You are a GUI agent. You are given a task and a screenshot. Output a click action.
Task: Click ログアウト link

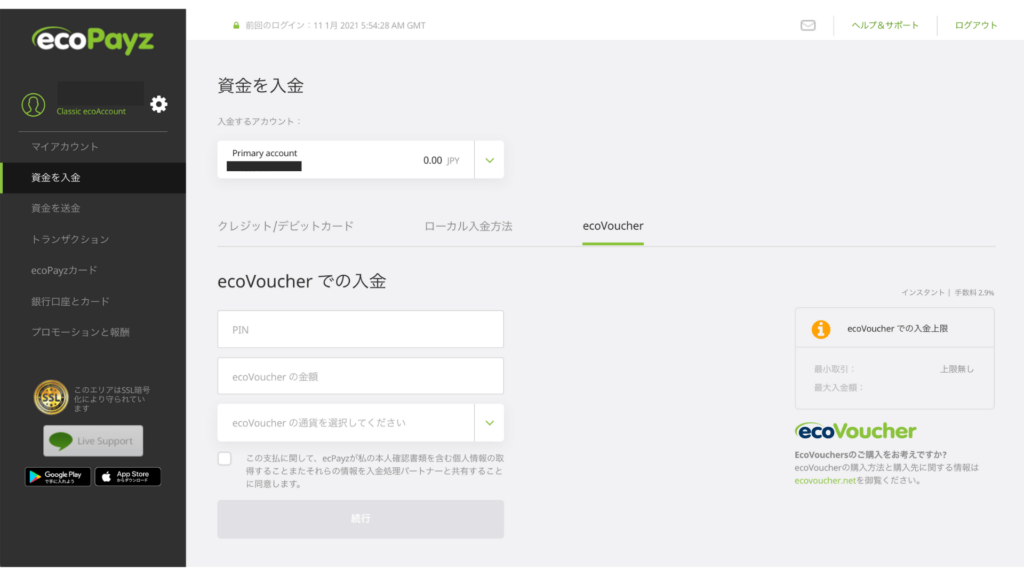pos(976,25)
